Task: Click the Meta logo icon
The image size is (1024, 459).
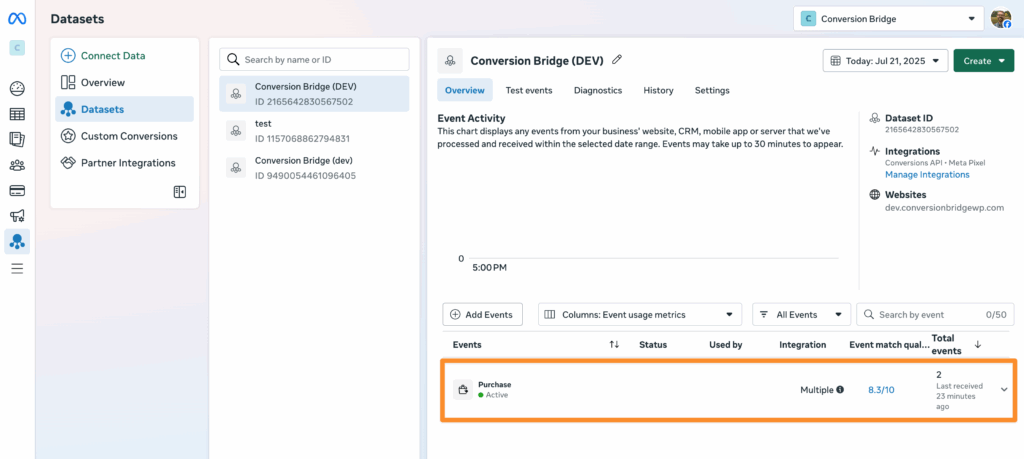Action: pos(17,19)
